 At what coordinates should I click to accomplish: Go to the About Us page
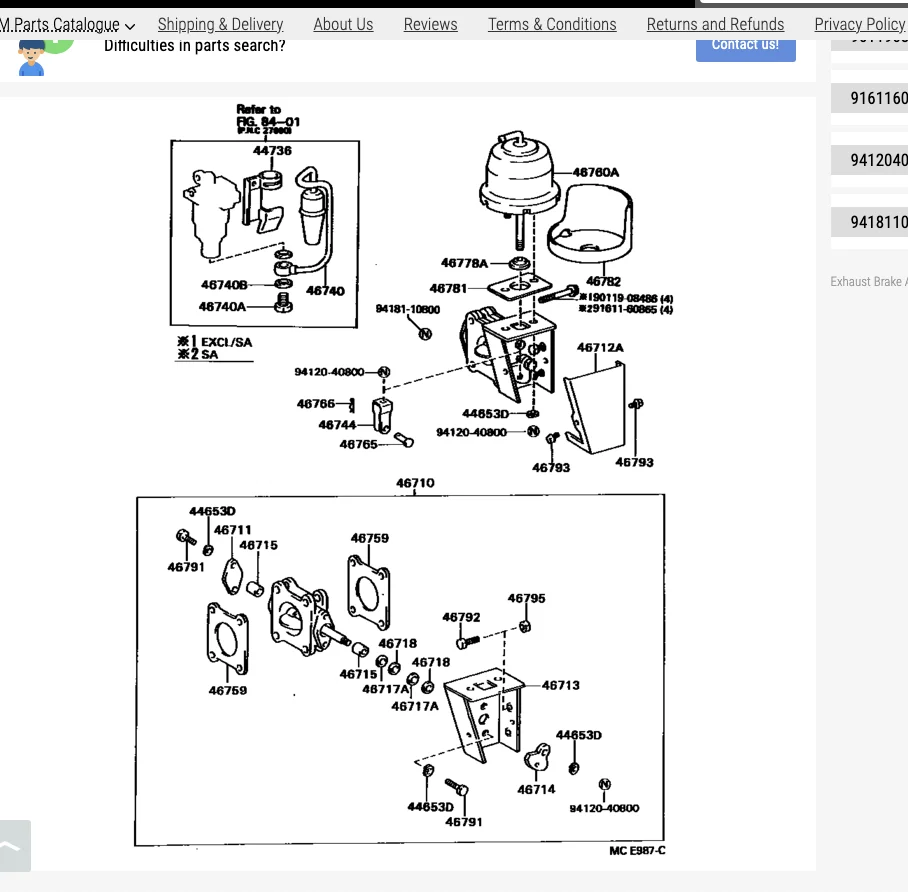click(343, 25)
